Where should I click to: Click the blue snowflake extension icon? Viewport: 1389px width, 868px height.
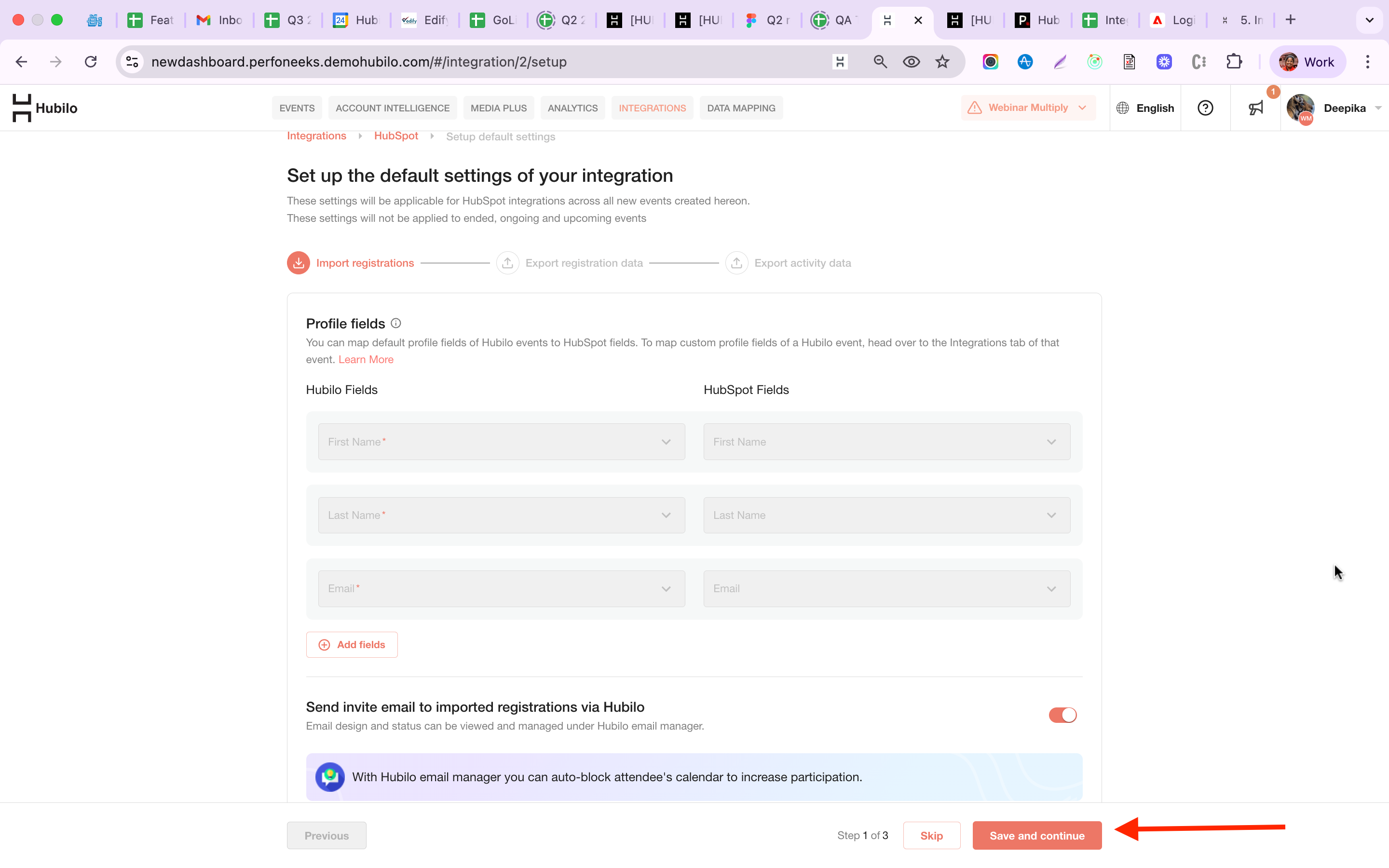pyautogui.click(x=1164, y=62)
